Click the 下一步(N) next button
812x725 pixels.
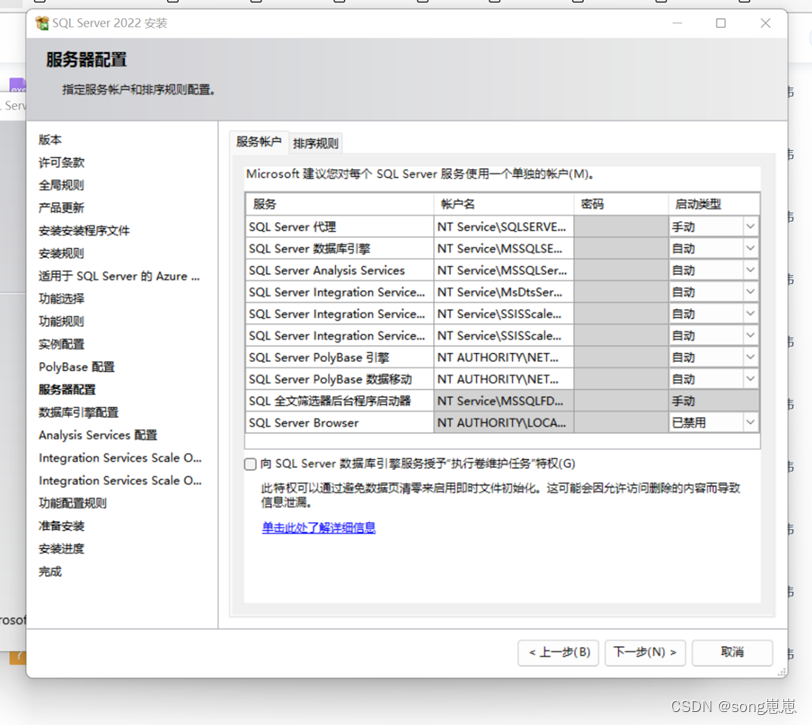(x=645, y=652)
